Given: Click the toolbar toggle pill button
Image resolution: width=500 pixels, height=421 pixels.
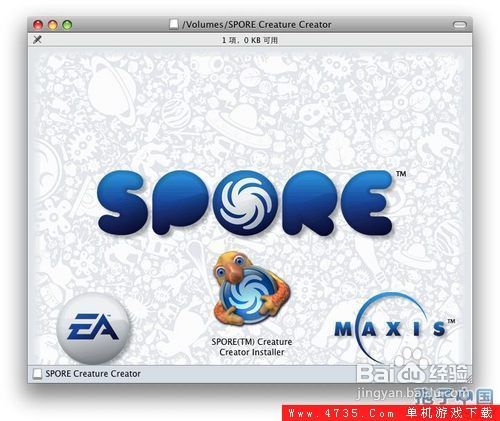Looking at the screenshot, I should click(x=460, y=25).
